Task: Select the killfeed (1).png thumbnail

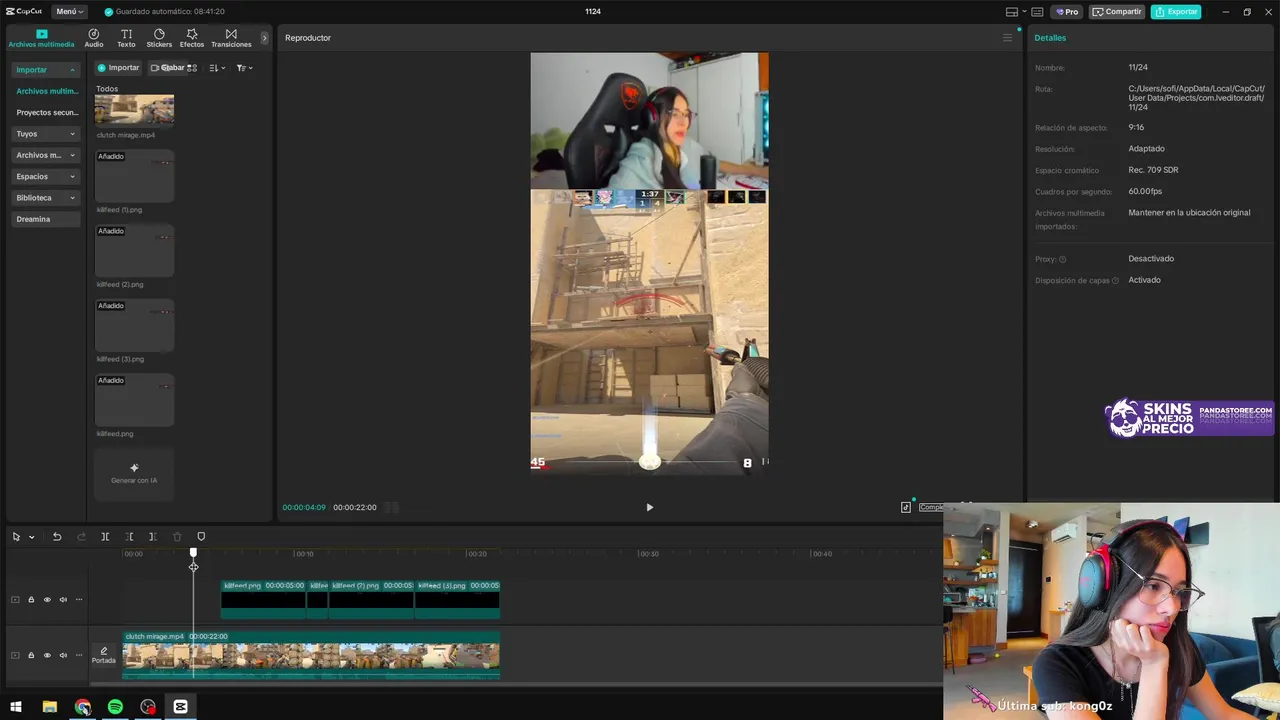Action: [x=134, y=176]
